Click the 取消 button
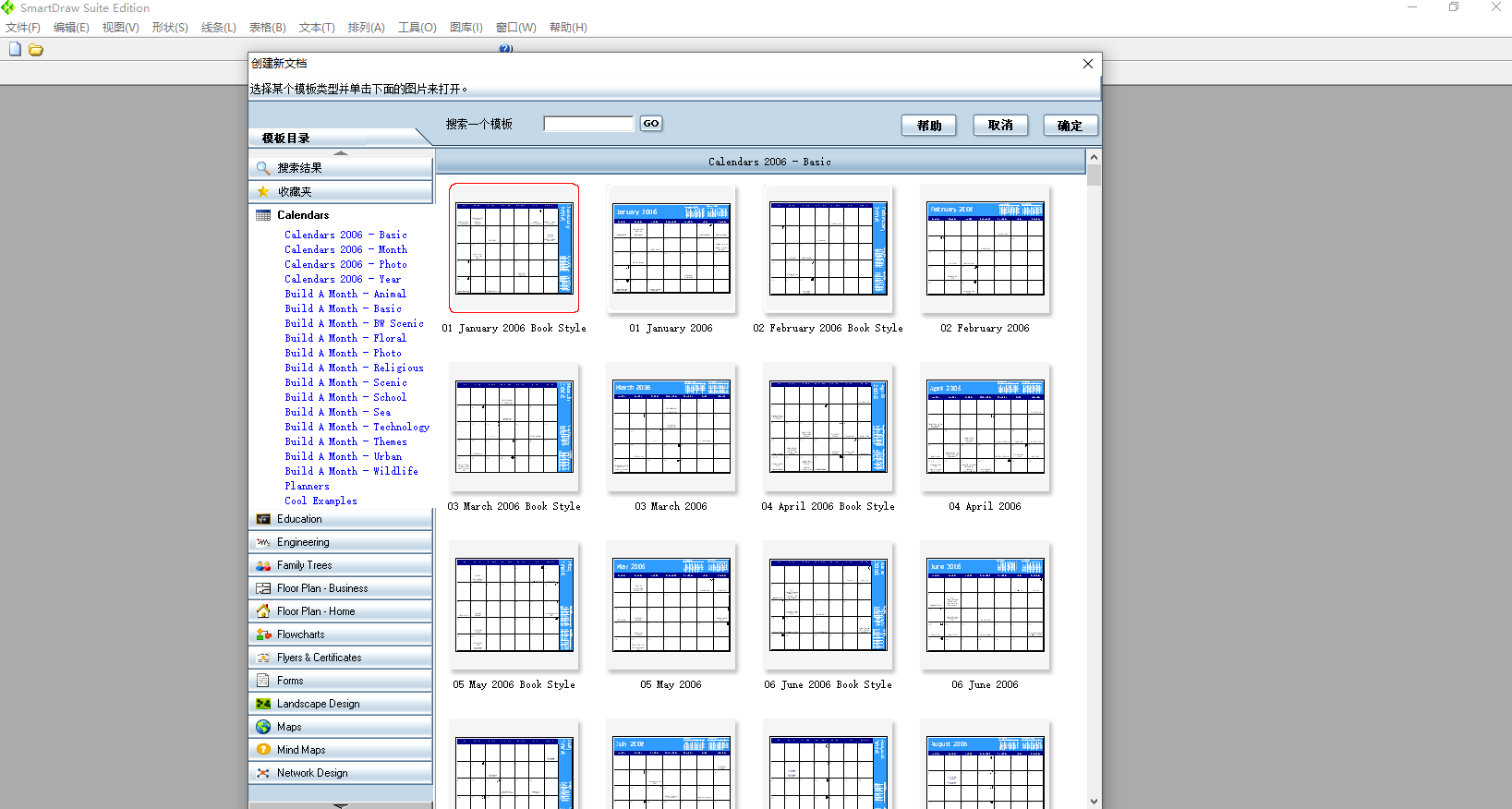 pyautogui.click(x=1000, y=126)
